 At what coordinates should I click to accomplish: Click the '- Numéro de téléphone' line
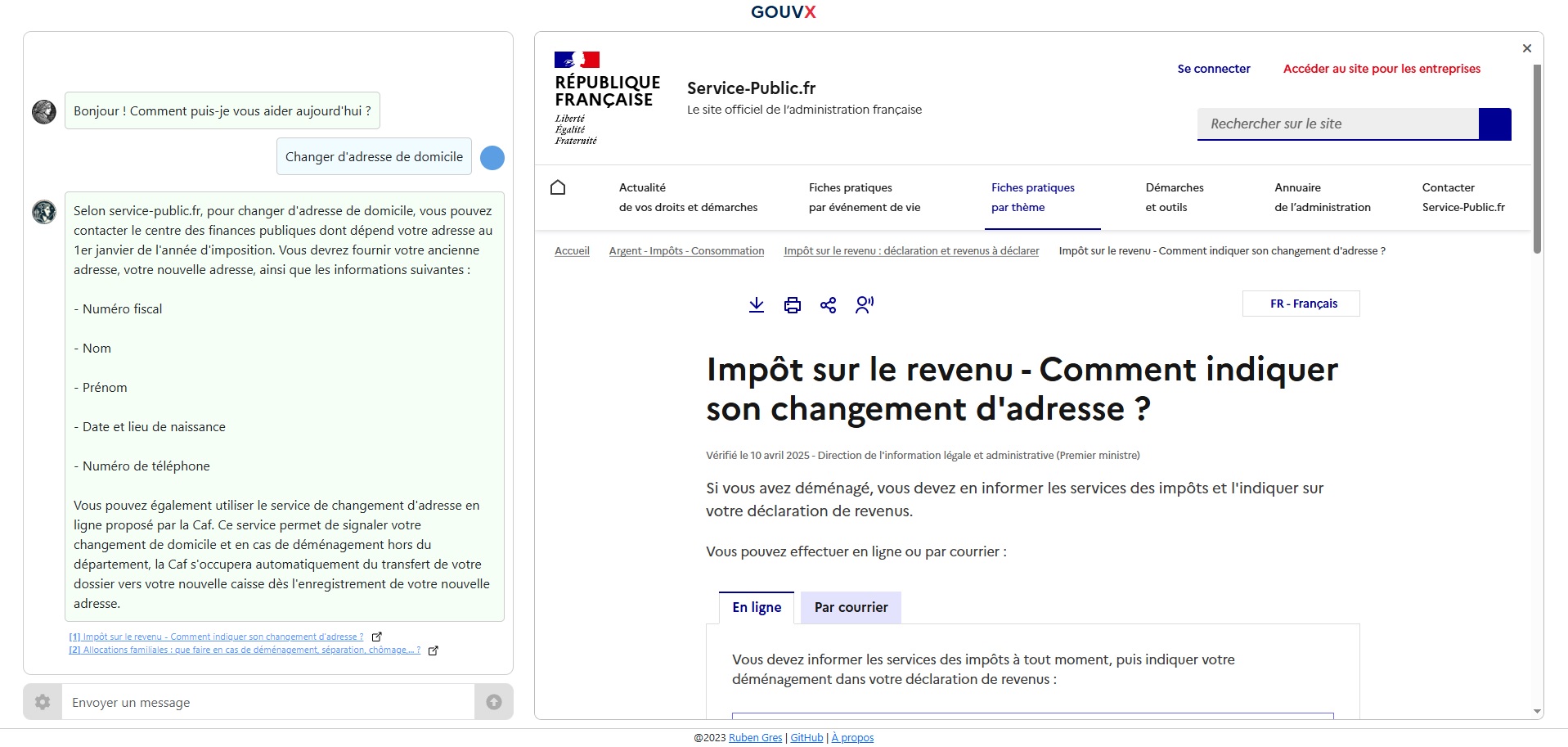[142, 466]
